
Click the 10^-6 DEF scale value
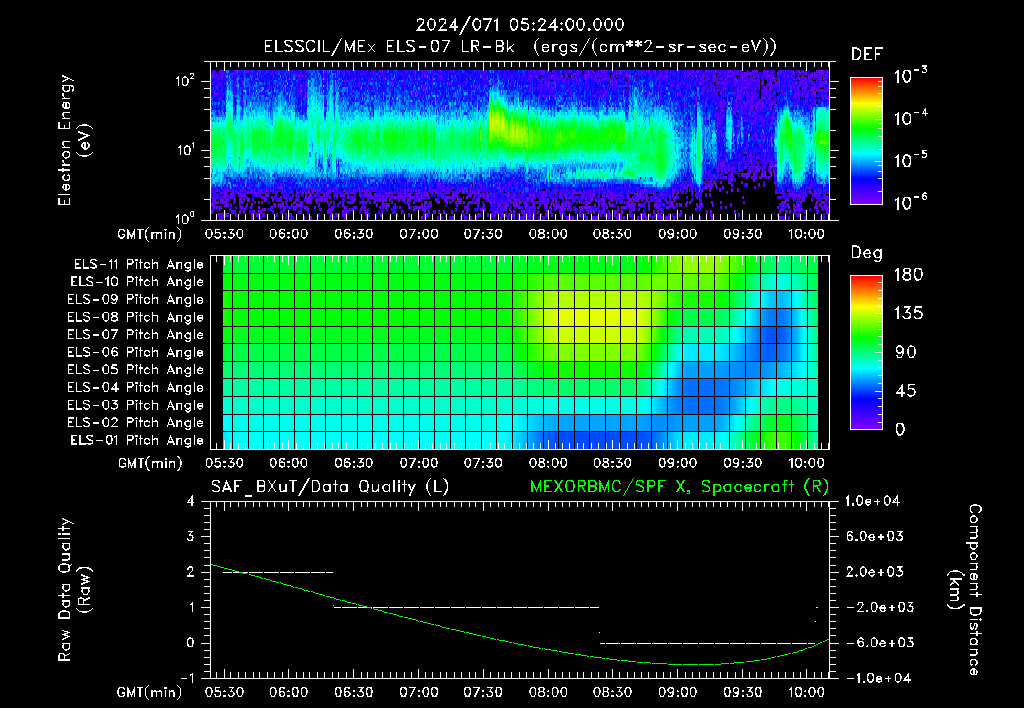(911, 202)
